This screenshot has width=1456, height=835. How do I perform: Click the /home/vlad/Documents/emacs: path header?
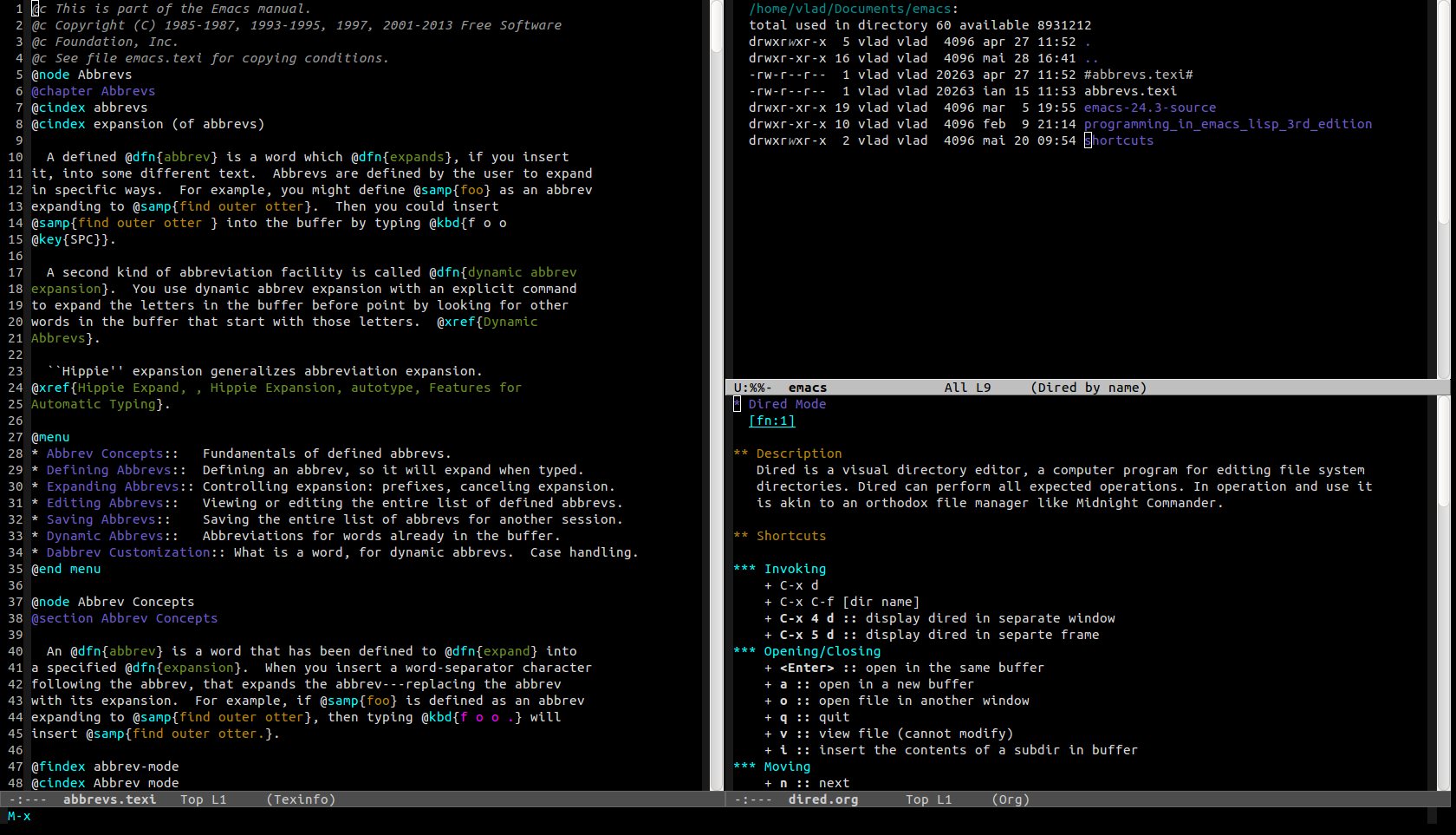click(x=854, y=9)
